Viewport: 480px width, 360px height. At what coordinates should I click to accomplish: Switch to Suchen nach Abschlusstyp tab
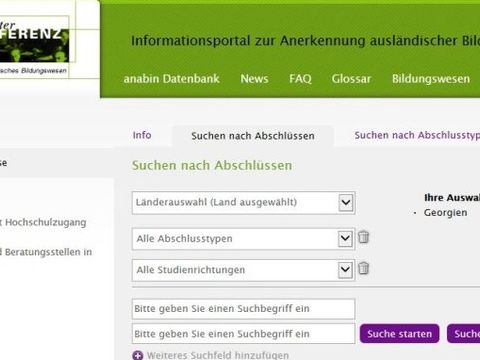(417, 135)
